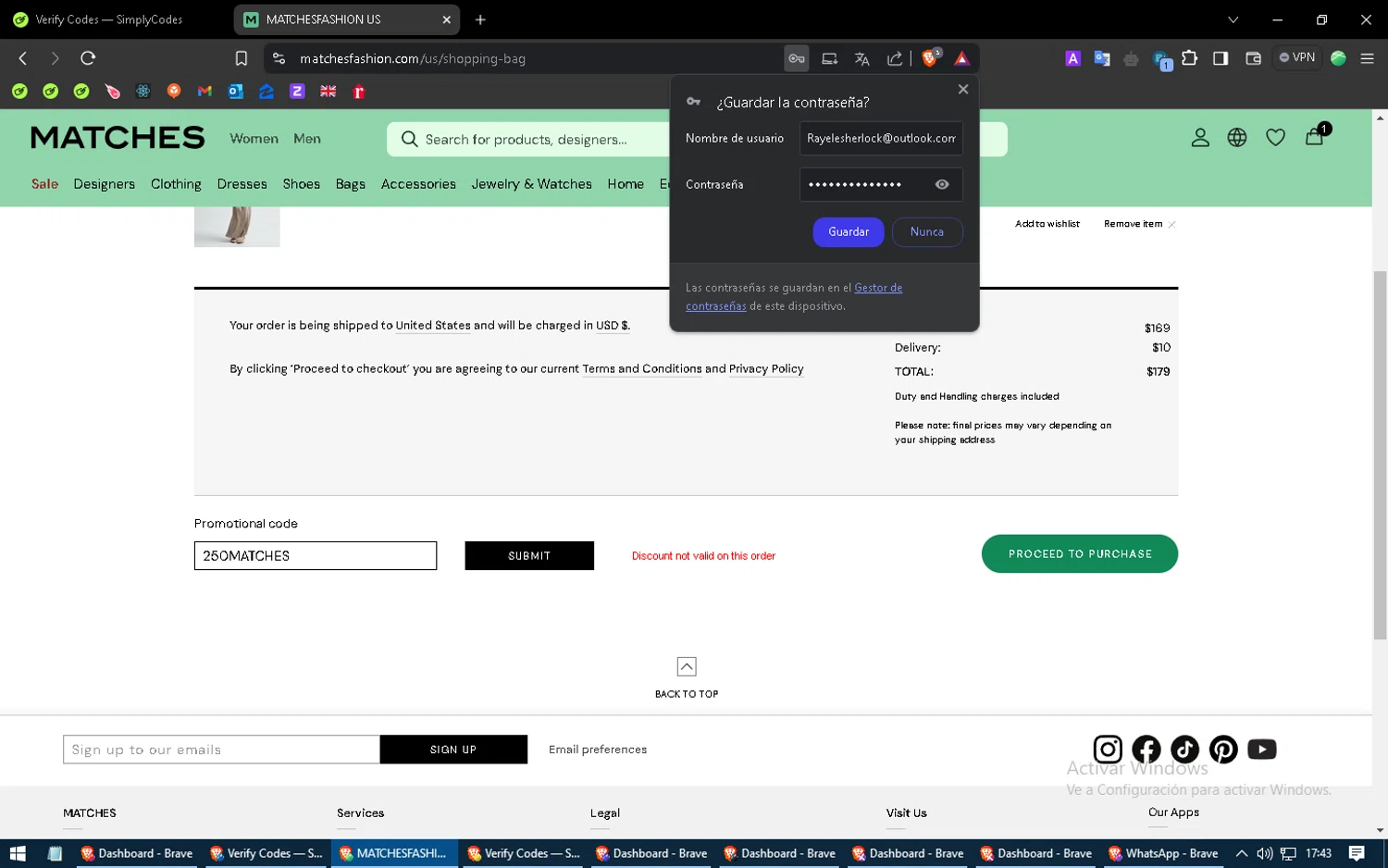The width and height of the screenshot is (1388, 868).
Task: Open the WhatsApp - Brave taskbar window
Action: click(x=1163, y=853)
